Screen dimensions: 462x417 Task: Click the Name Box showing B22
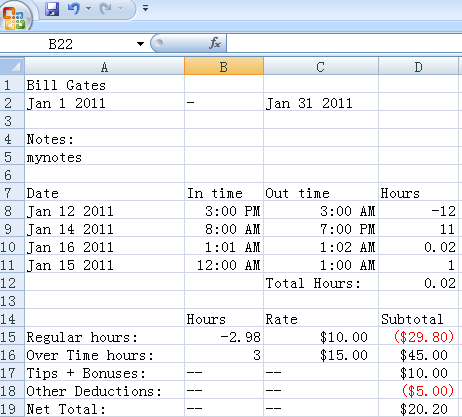click(x=68, y=44)
